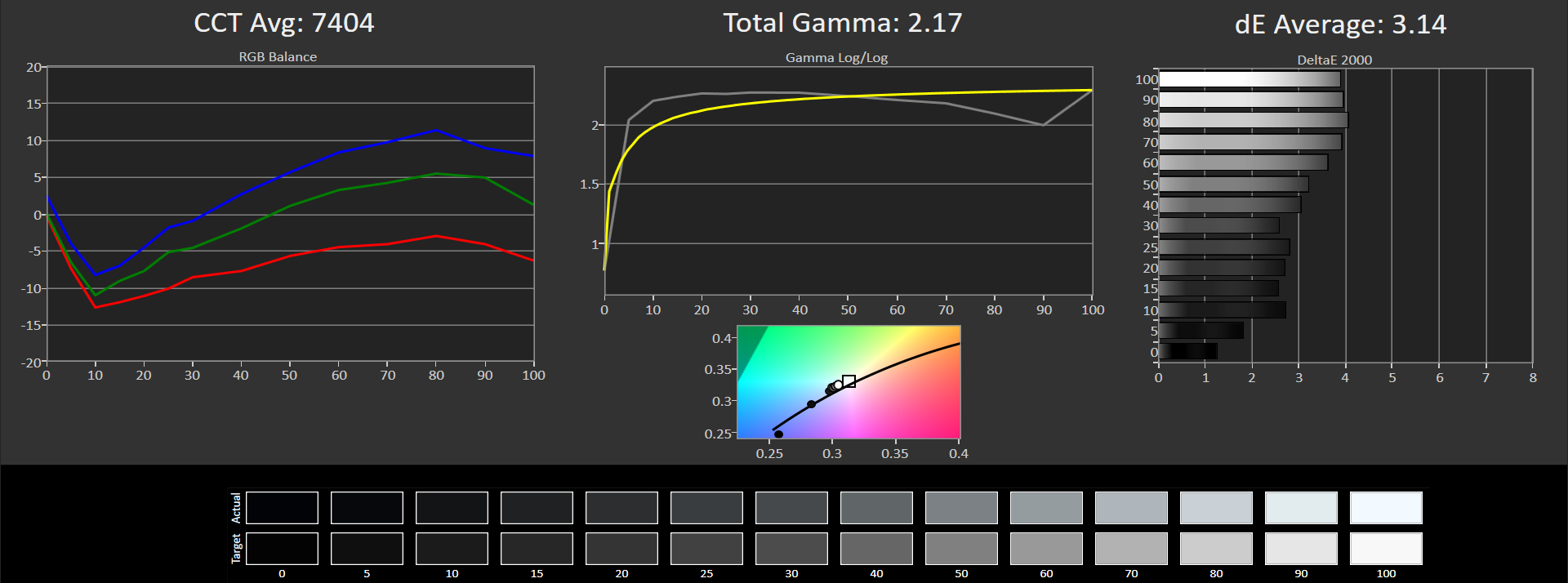Viewport: 1568px width, 583px height.
Task: Select the Target swatch labeled 80
Action: 1216,549
